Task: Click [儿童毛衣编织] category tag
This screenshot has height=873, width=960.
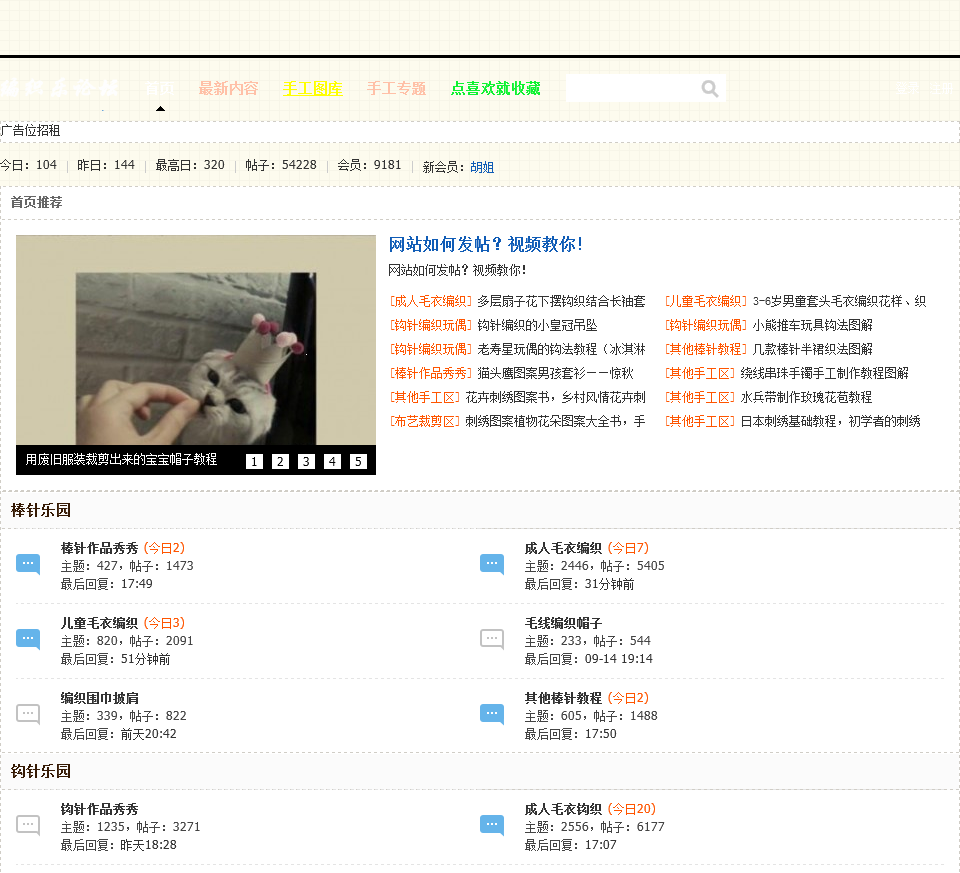Action: 706,301
